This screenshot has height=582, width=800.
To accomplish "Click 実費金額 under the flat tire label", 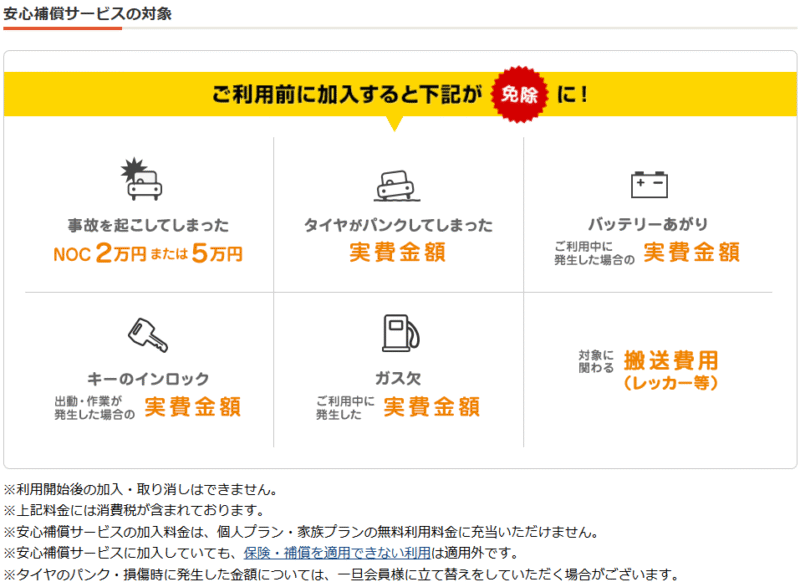I will [397, 252].
